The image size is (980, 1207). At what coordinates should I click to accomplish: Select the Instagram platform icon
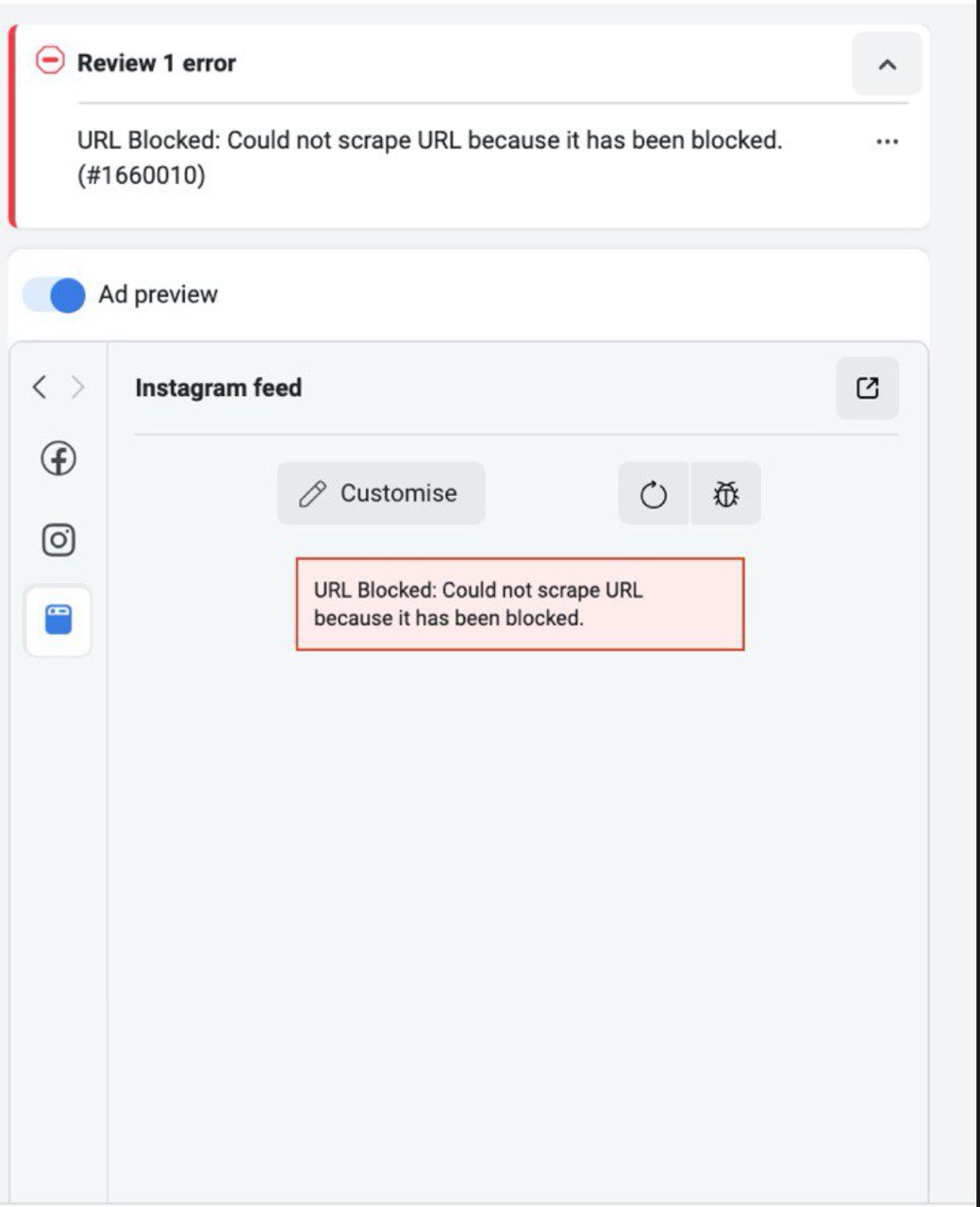[x=58, y=540]
